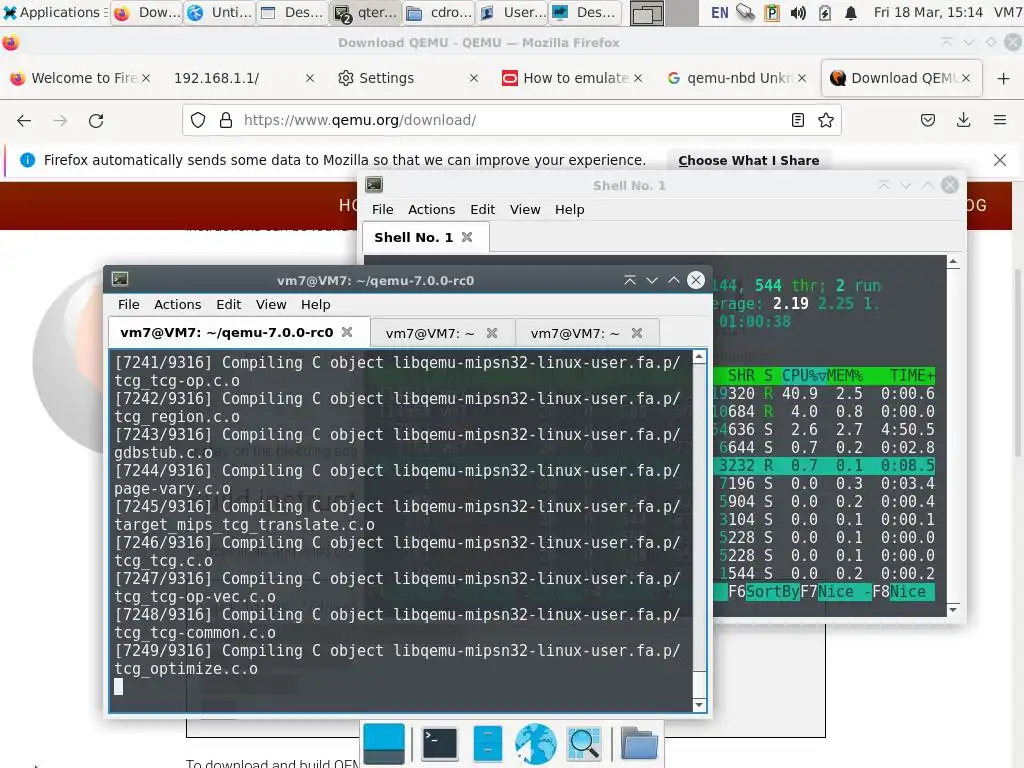Open View menu in Shell No. 1 window

(x=525, y=210)
